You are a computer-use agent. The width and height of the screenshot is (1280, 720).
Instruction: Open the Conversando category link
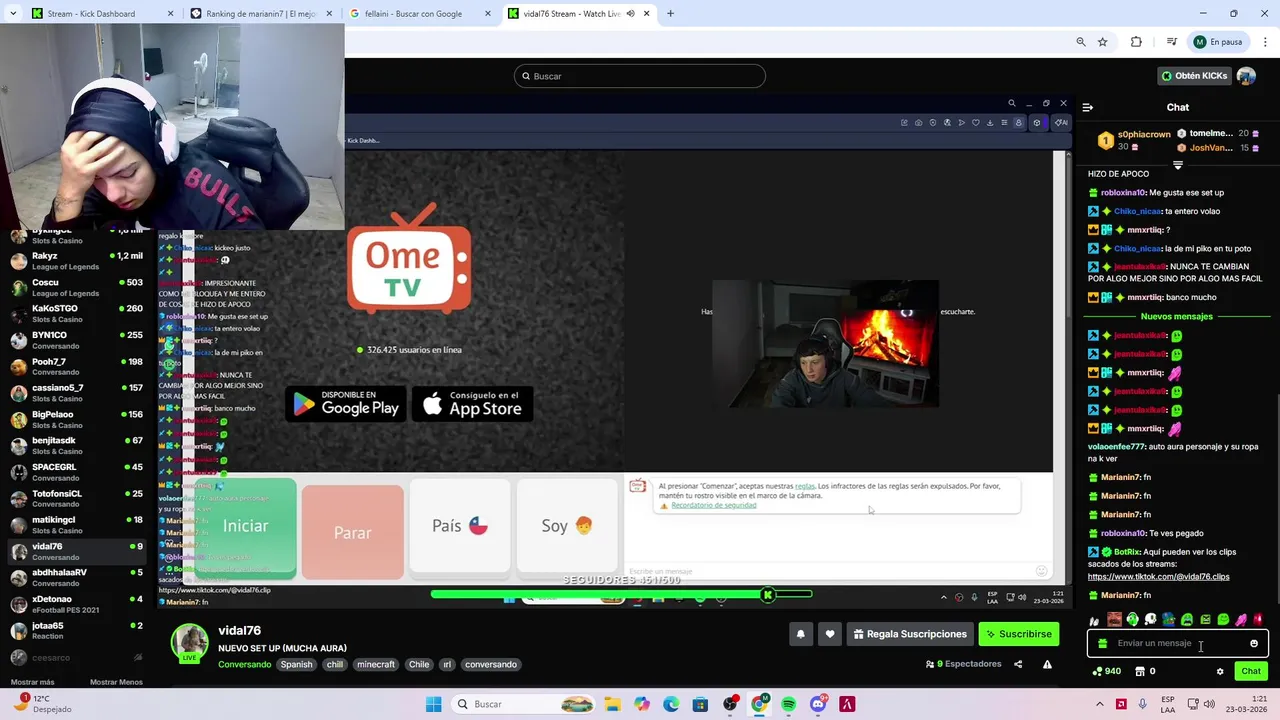244,664
